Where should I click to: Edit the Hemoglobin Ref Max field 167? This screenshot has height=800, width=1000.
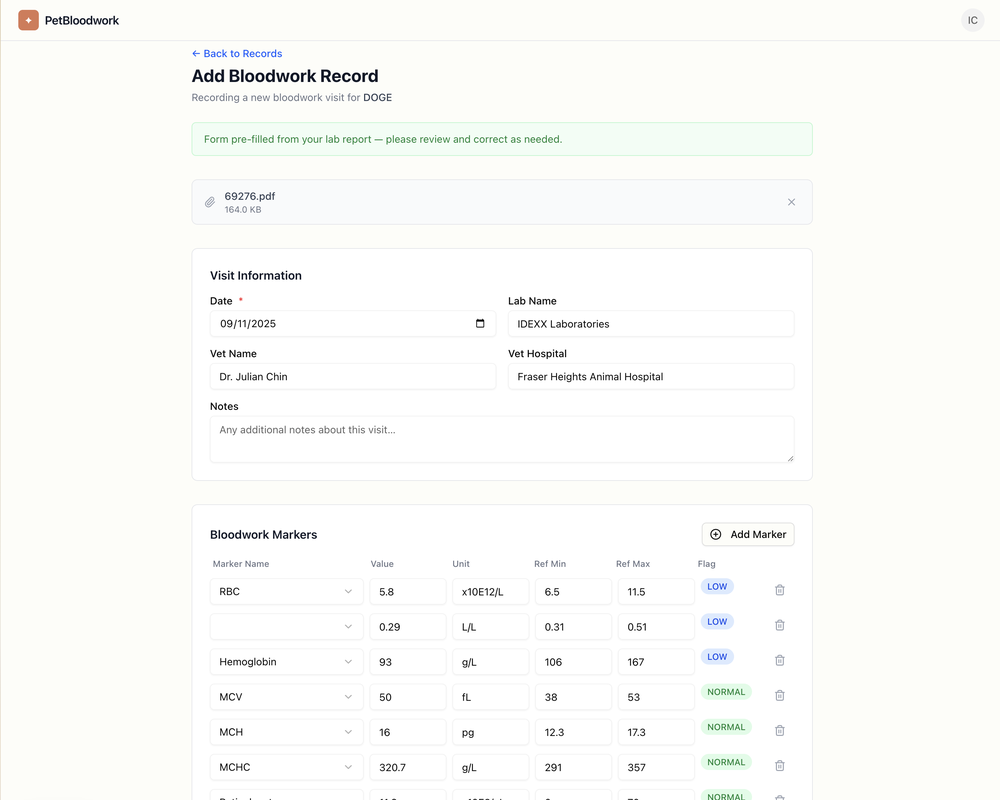click(x=656, y=662)
